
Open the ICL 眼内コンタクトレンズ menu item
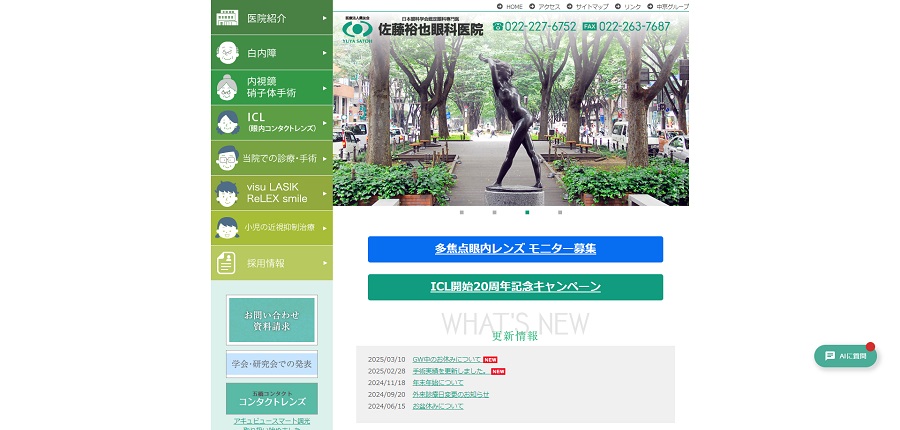[x=272, y=122]
